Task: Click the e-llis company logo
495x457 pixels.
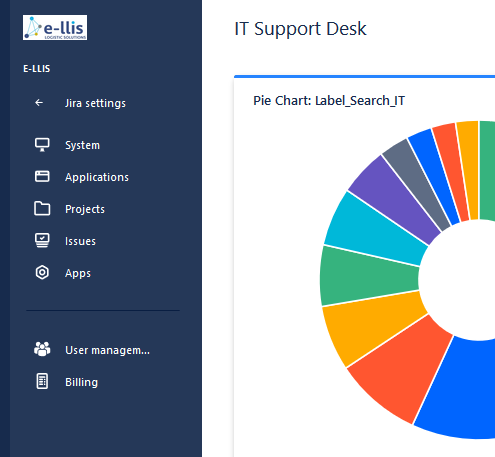Action: click(x=55, y=27)
